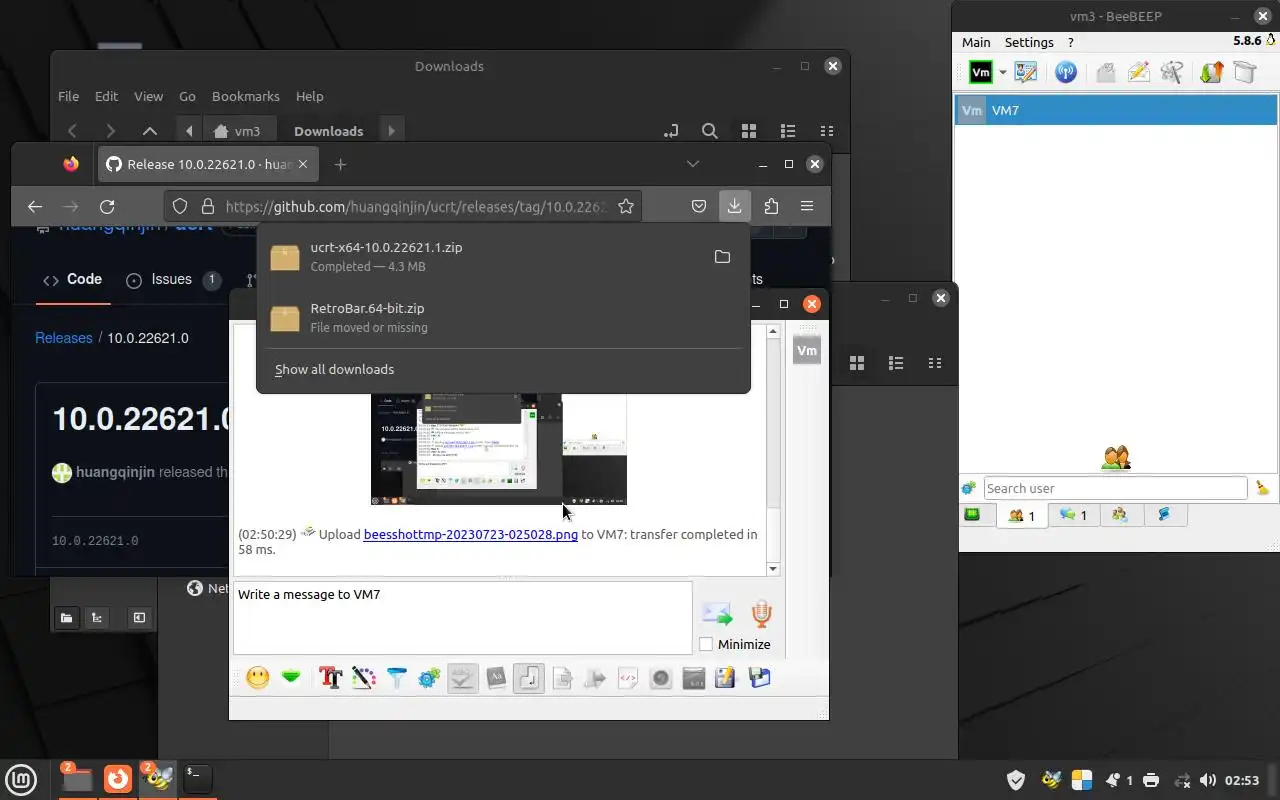The height and width of the screenshot is (800, 1280).
Task: Click the blue broadcast antenna icon
Action: pyautogui.click(x=1066, y=72)
